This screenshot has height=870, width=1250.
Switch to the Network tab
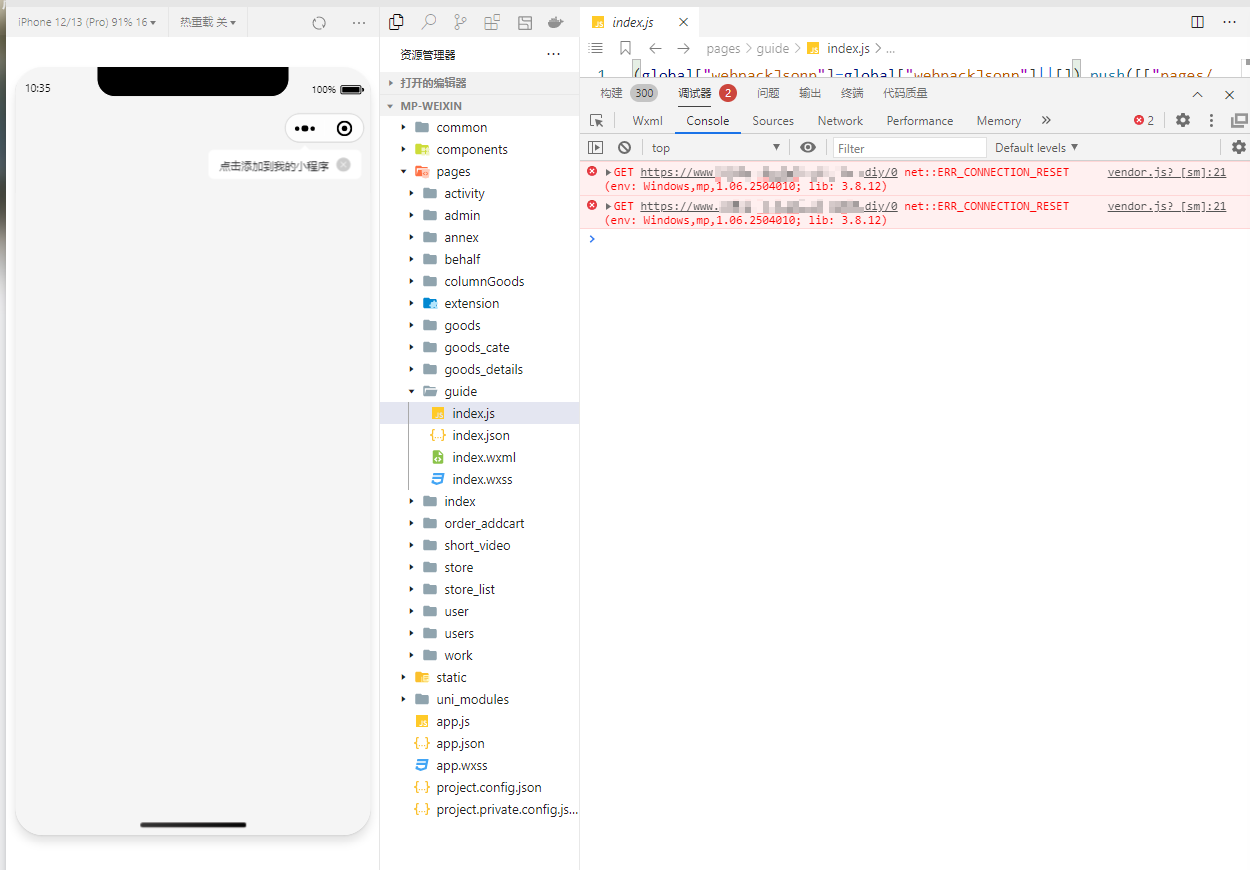click(840, 120)
